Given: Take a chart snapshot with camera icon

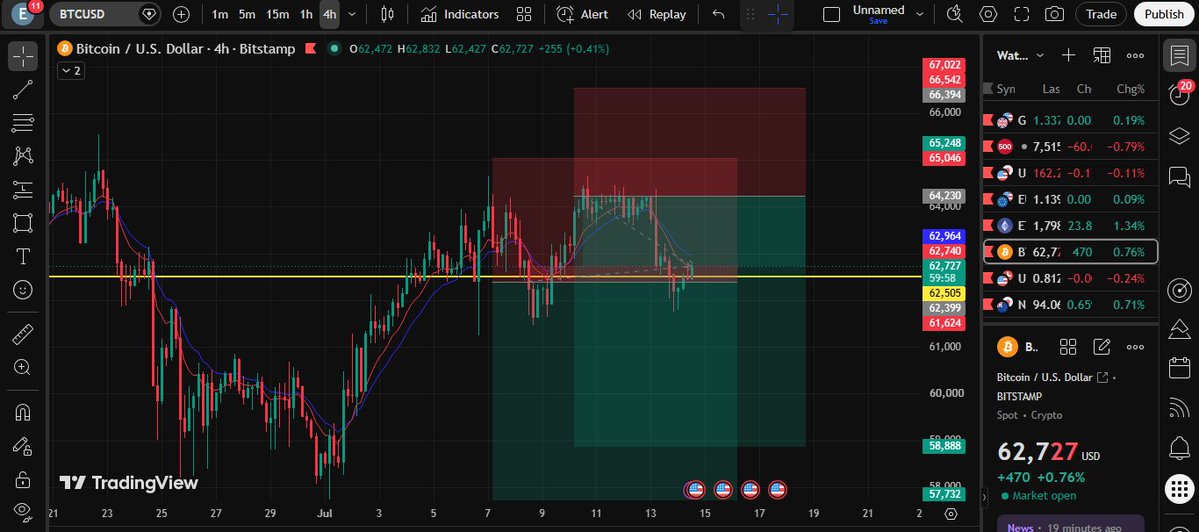Looking at the screenshot, I should (x=1054, y=14).
